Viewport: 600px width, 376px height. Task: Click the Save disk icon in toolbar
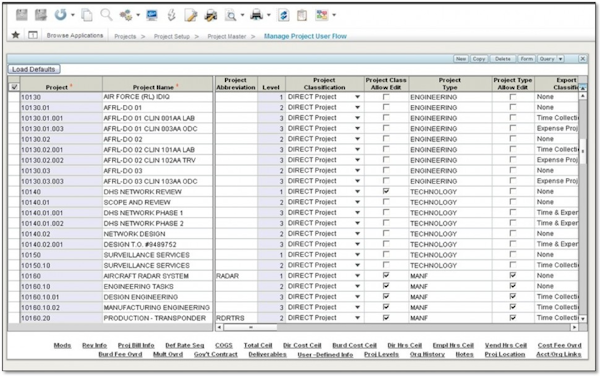coord(22,15)
